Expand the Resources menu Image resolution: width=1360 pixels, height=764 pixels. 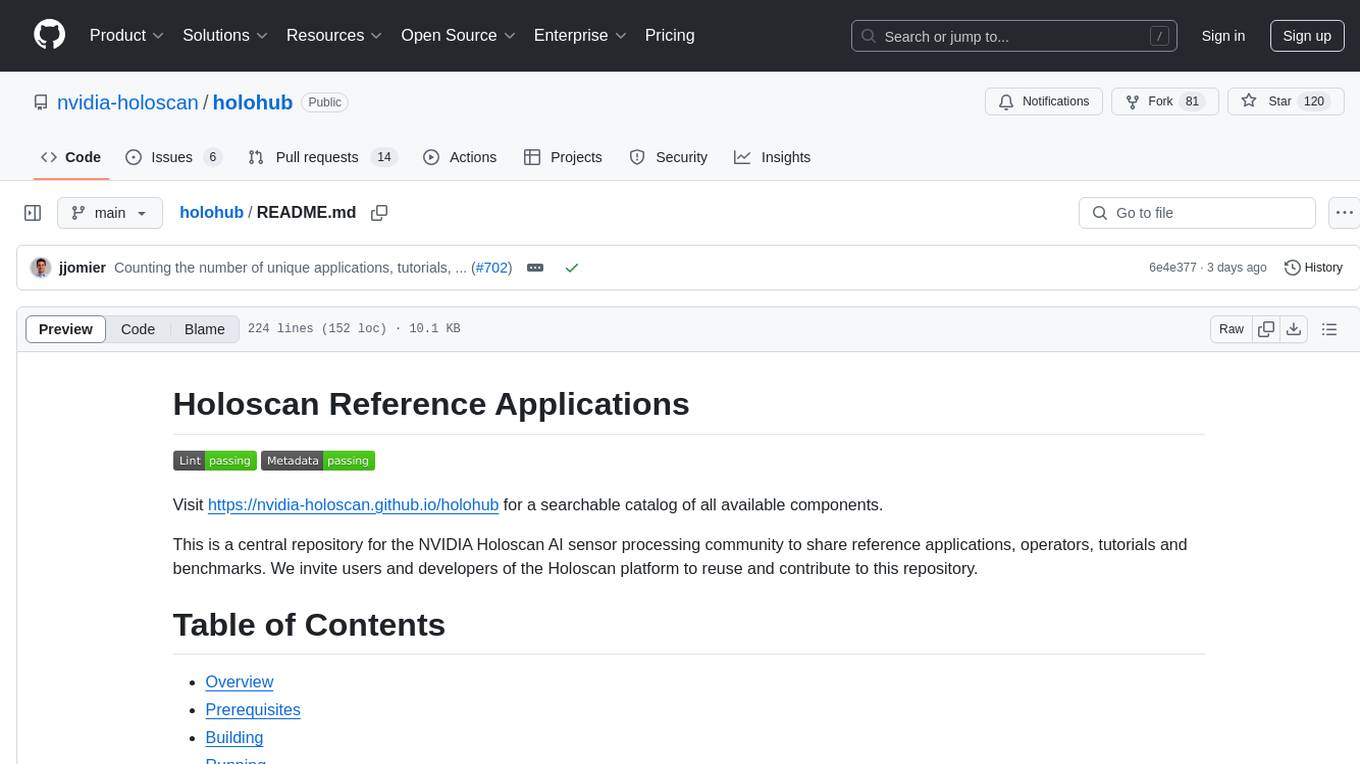tap(334, 35)
